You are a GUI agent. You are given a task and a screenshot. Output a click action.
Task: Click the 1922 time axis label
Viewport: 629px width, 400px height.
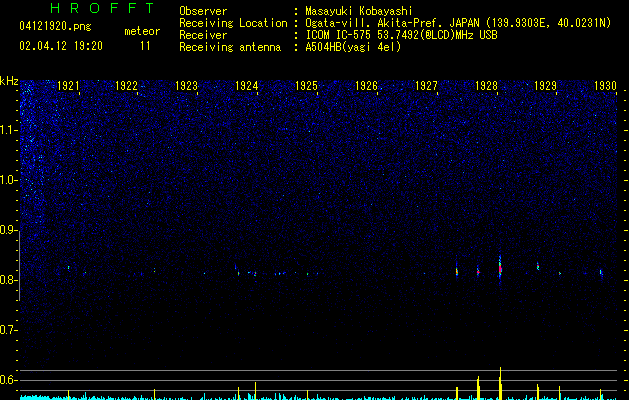126,86
